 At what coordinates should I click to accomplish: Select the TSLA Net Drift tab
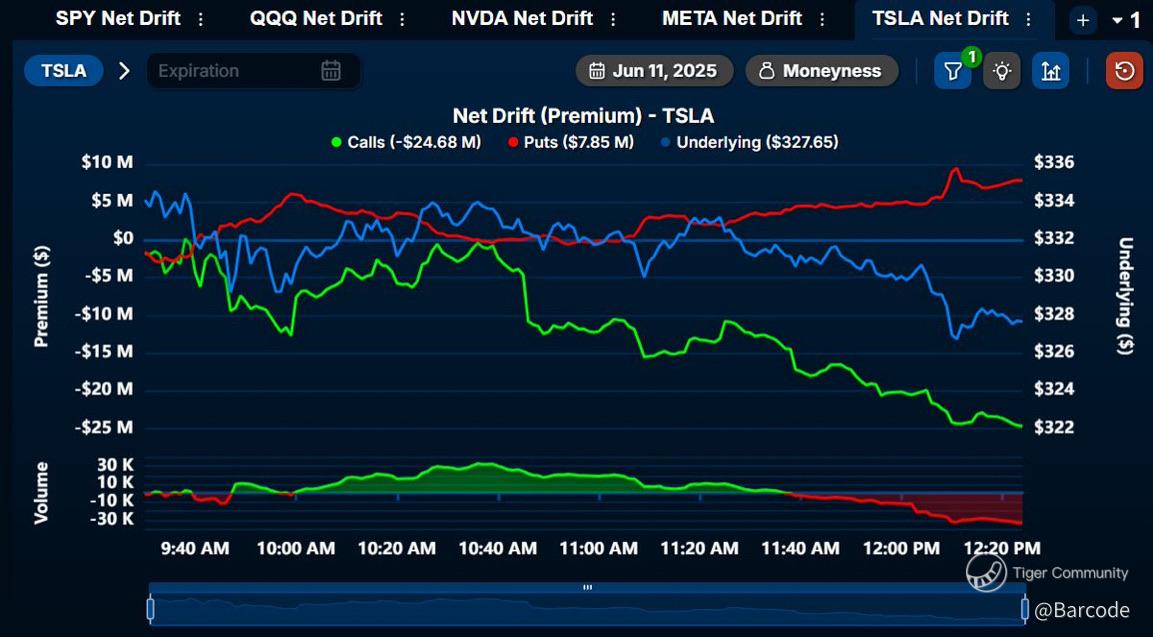(x=940, y=18)
